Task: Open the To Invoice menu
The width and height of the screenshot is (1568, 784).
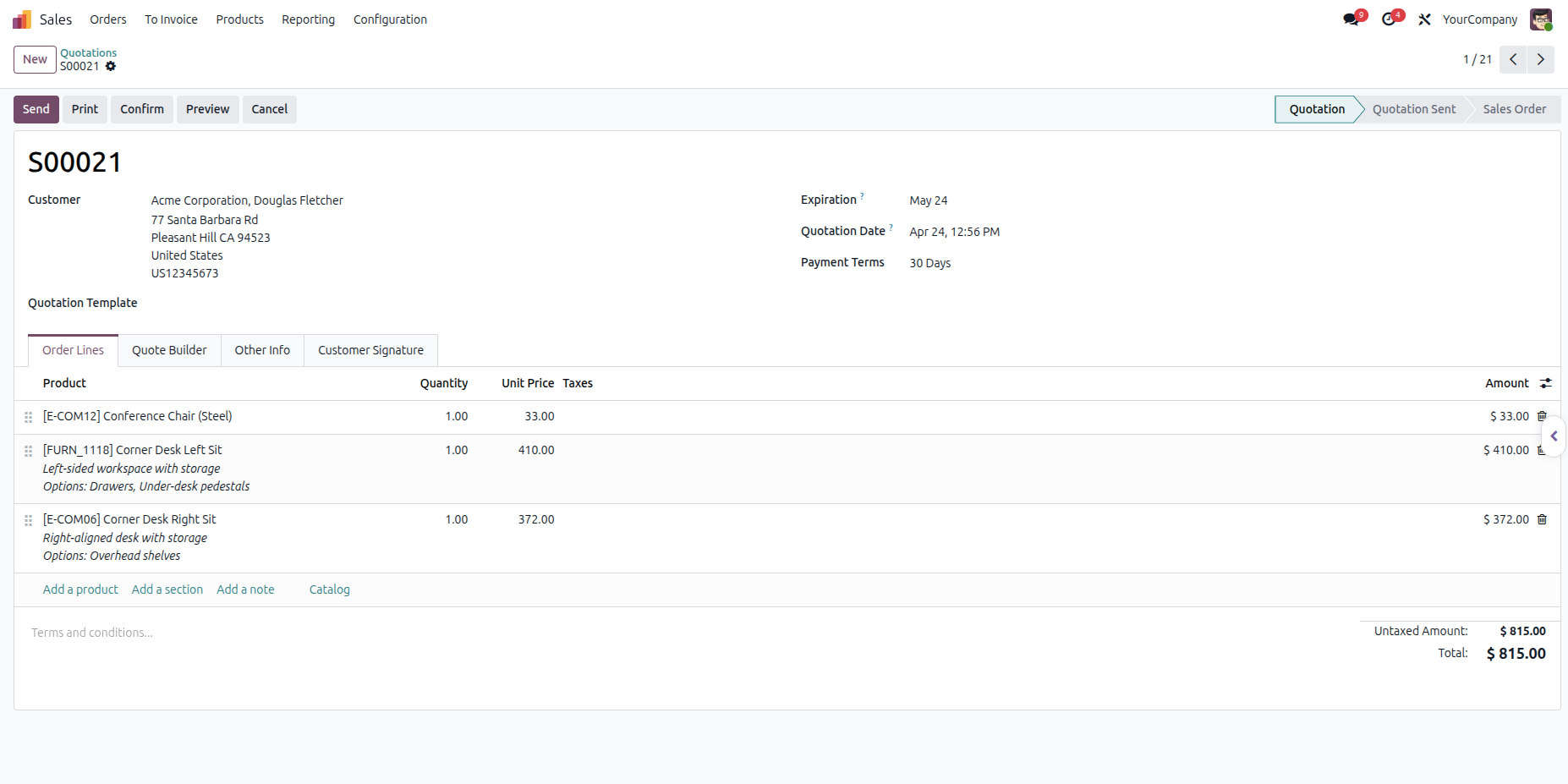Action: click(171, 19)
